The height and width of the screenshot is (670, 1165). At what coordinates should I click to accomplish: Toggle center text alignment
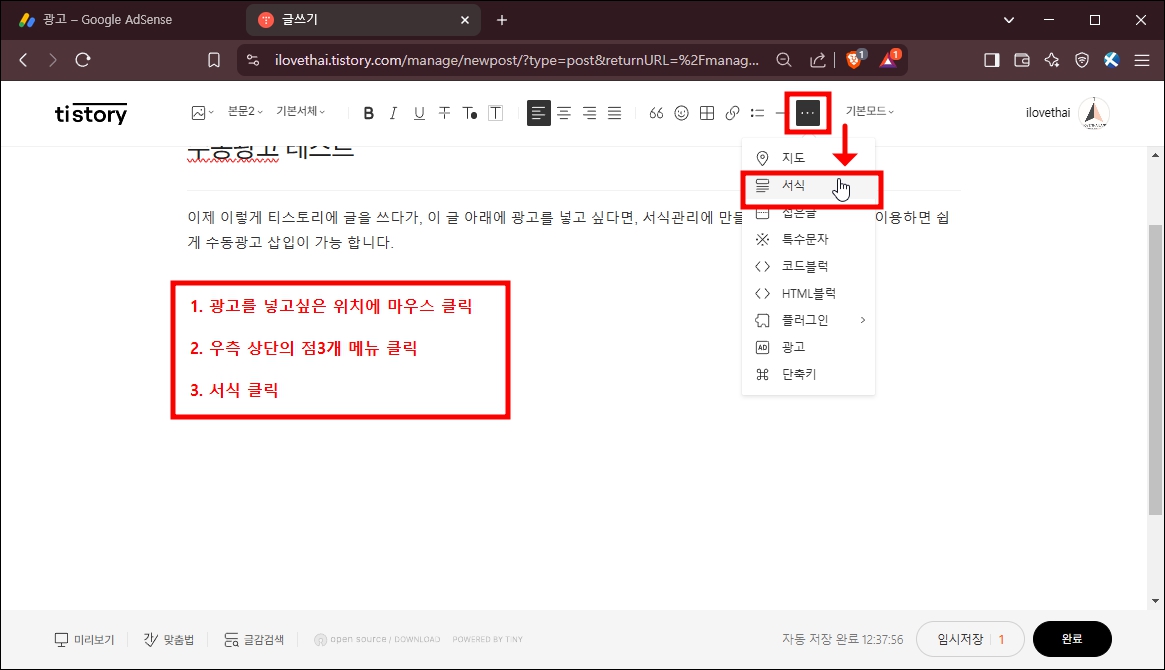tap(564, 113)
